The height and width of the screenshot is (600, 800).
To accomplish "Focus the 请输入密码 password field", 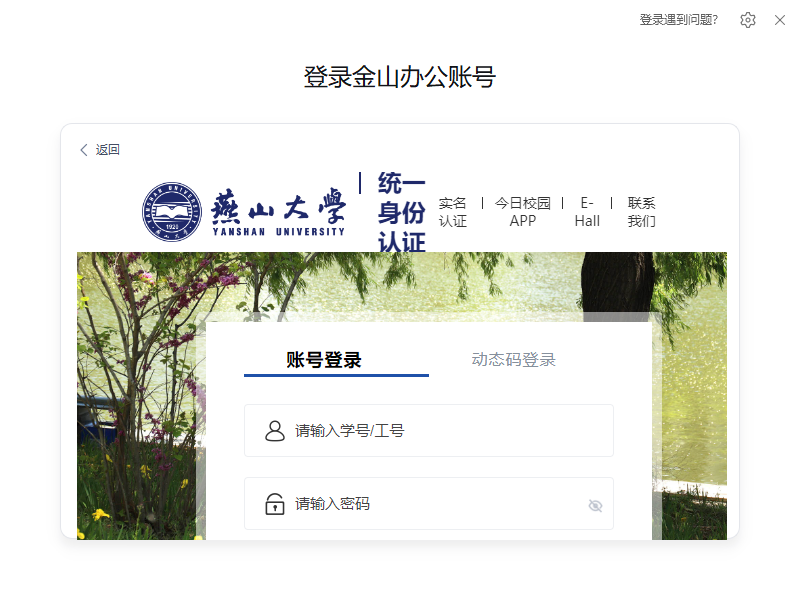I will click(x=429, y=504).
